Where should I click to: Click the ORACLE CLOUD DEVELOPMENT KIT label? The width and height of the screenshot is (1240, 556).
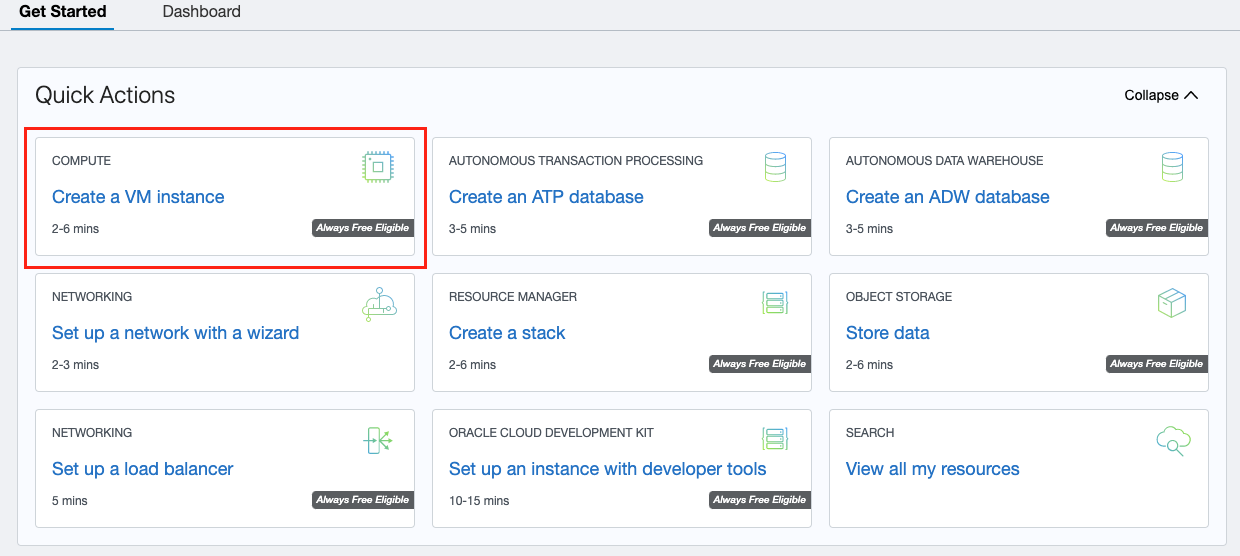click(x=551, y=433)
